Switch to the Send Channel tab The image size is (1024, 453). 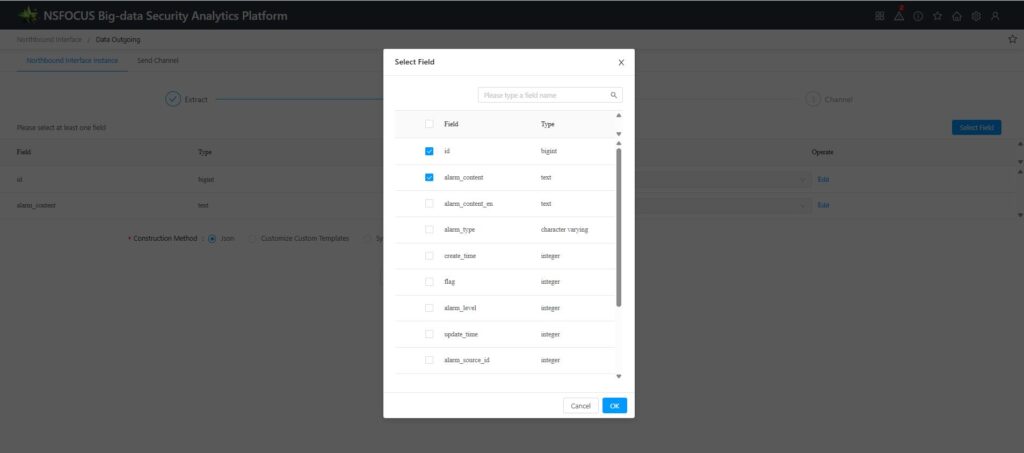tap(158, 61)
